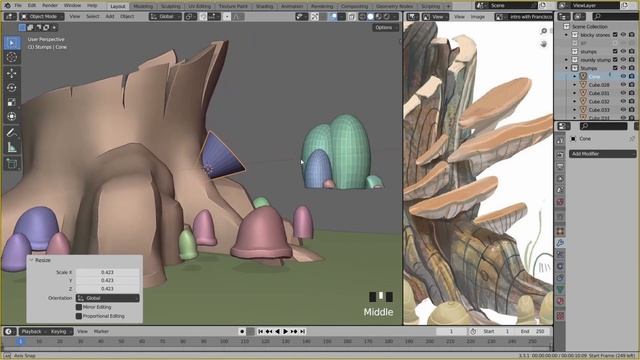Jump to timeline end frame
The image size is (640, 360).
coord(302,331)
